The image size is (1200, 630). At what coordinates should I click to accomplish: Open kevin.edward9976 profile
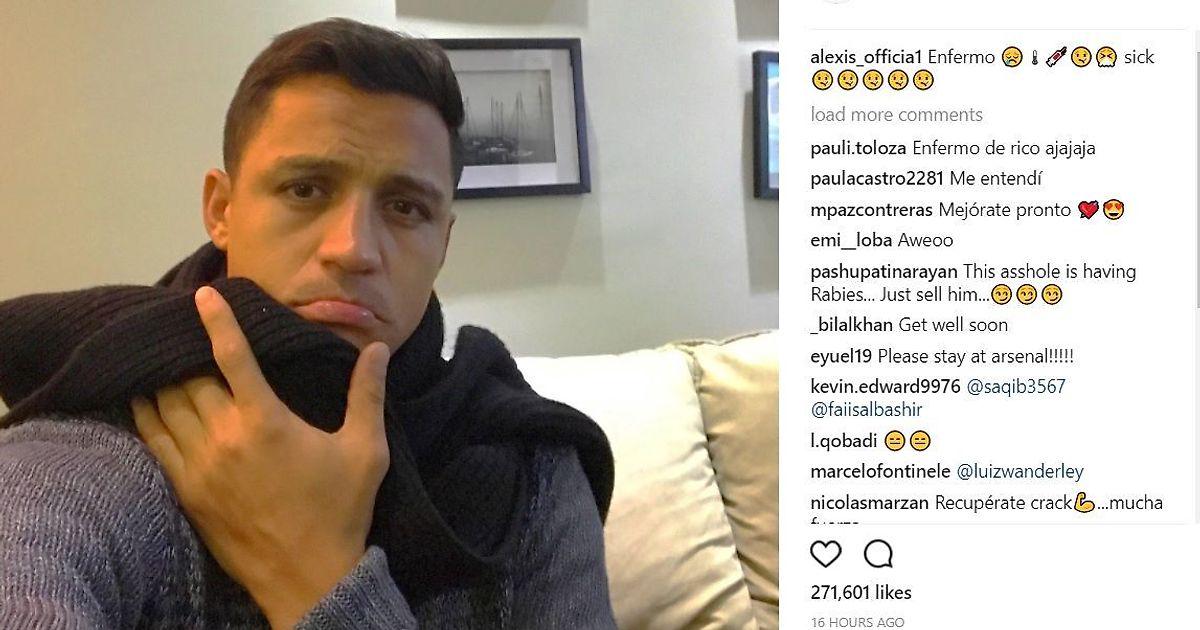[x=886, y=386]
